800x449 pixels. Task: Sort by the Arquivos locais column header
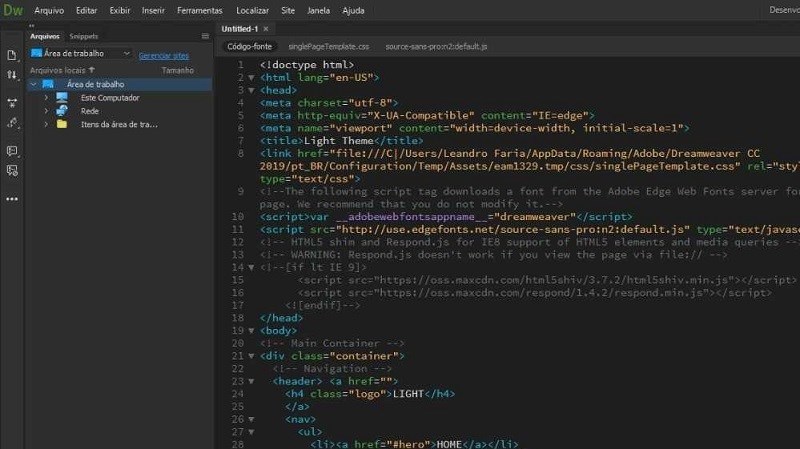58,70
